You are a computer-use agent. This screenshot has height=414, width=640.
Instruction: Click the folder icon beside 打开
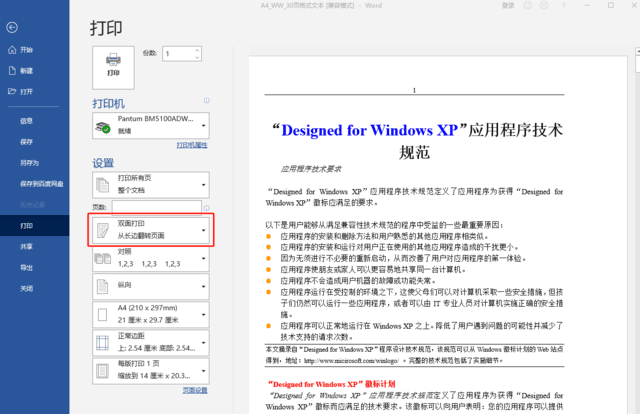12,91
